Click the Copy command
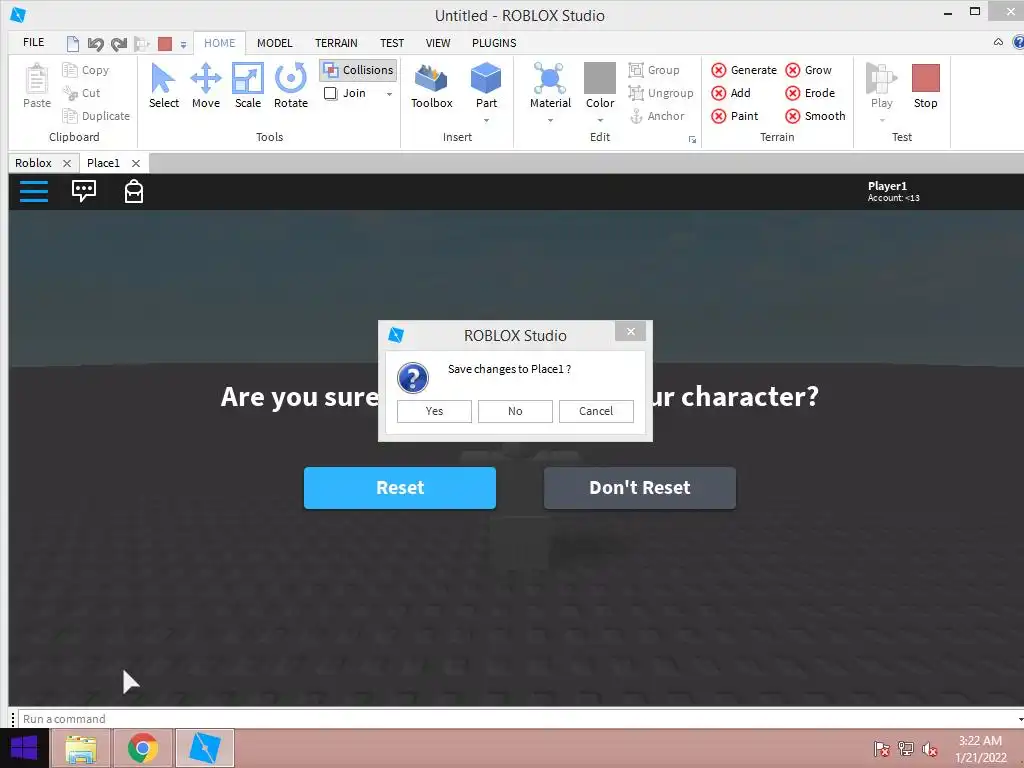This screenshot has width=1024, height=768. coord(86,70)
